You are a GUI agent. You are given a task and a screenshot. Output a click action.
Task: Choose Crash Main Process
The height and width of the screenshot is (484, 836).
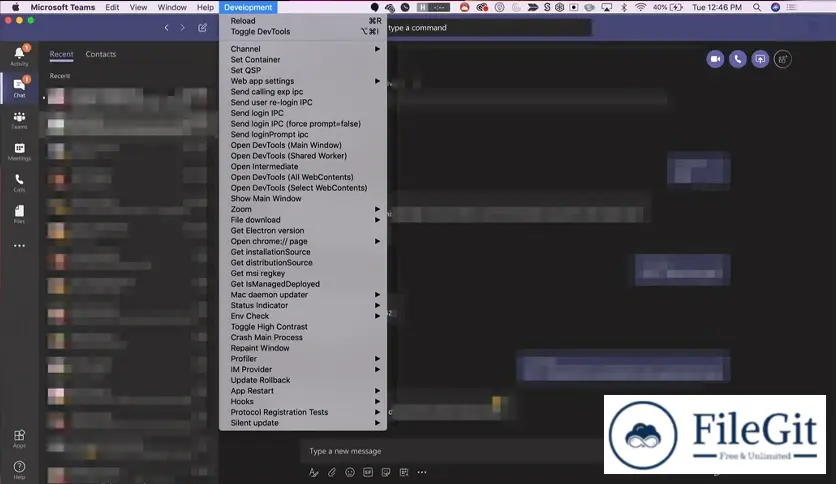pos(303,337)
